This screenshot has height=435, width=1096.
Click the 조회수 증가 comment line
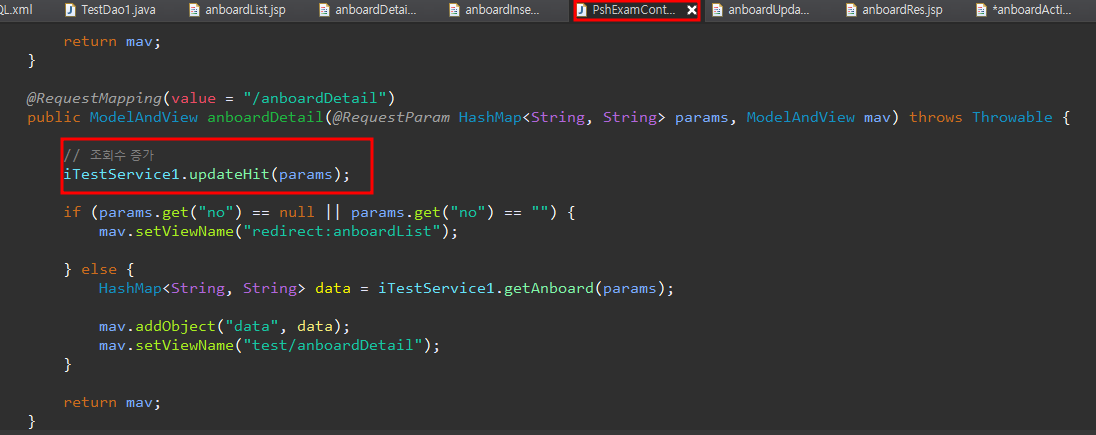pos(108,155)
